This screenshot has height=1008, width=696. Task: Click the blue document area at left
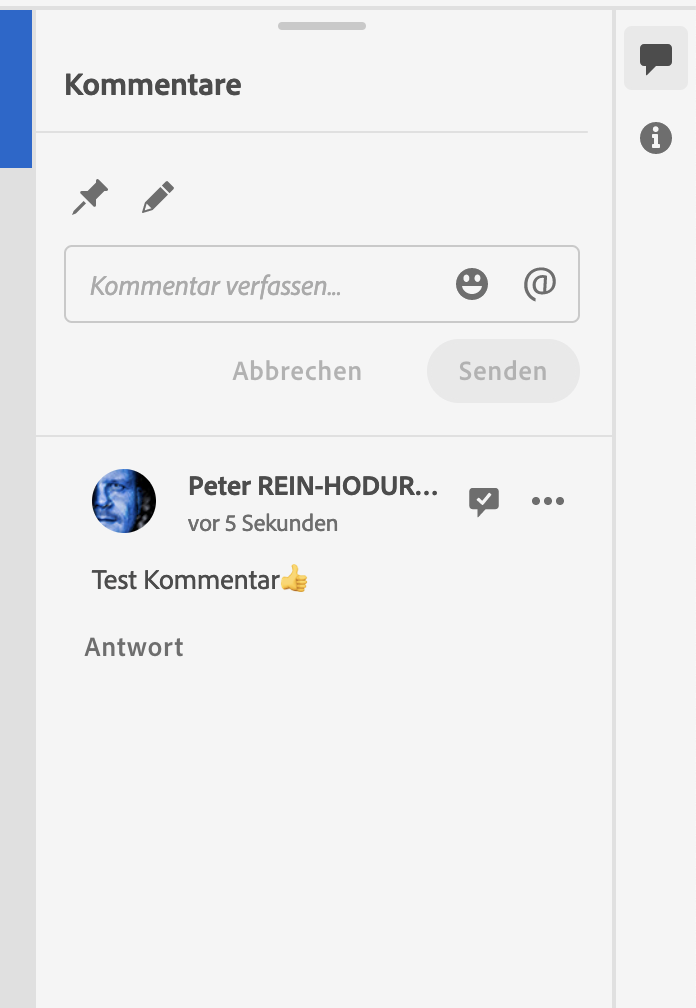click(x=16, y=89)
